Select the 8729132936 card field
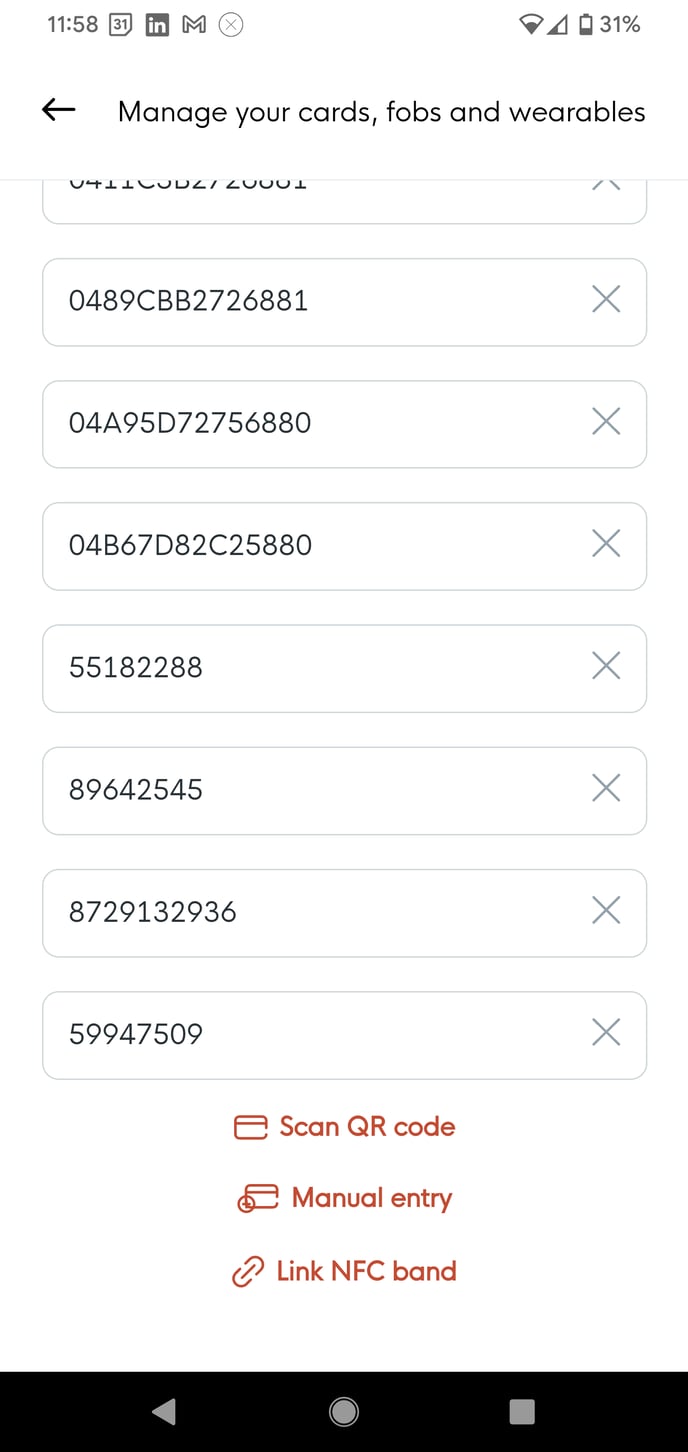This screenshot has width=688, height=1452. 300,912
